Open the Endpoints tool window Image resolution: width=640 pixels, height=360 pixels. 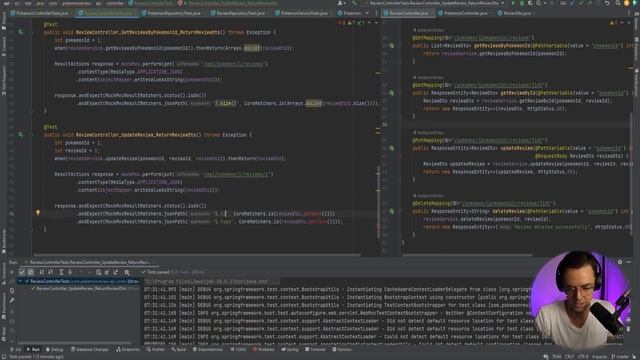tap(128, 349)
